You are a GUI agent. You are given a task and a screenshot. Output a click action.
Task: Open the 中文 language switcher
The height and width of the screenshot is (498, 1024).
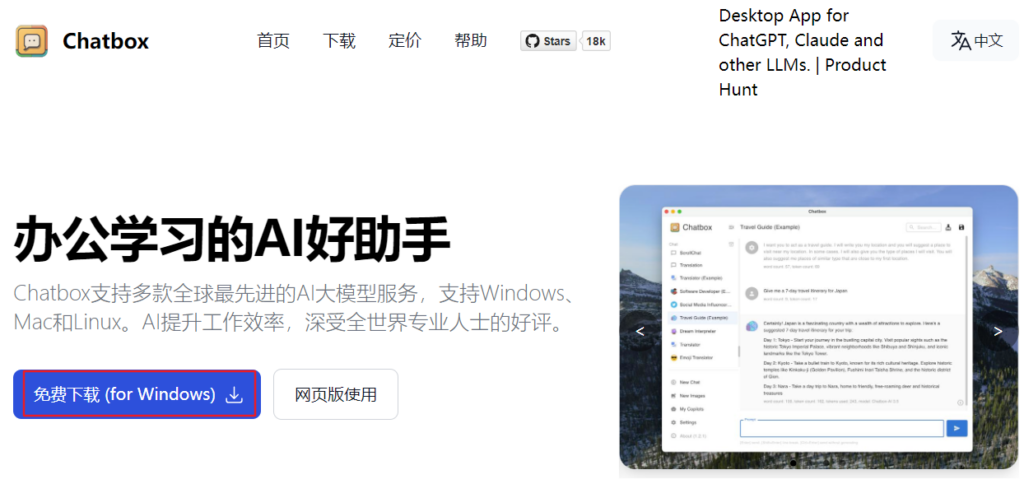point(976,40)
